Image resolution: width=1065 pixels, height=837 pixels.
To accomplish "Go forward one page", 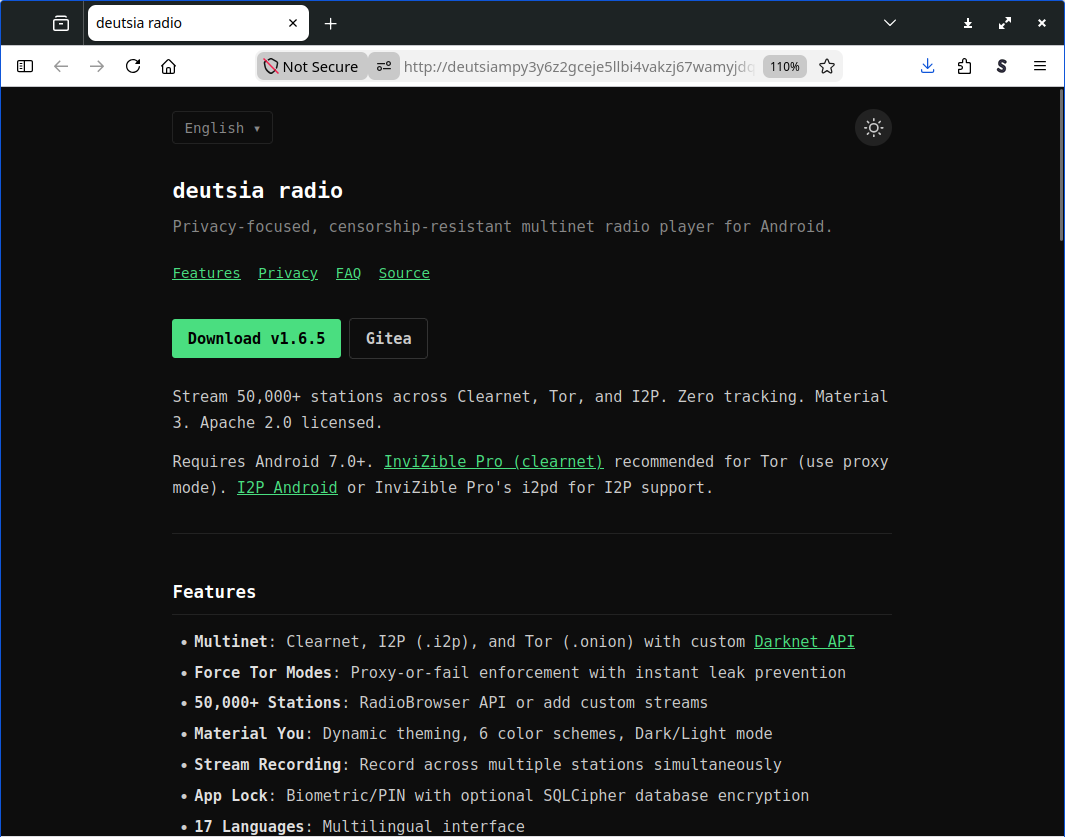I will [97, 66].
